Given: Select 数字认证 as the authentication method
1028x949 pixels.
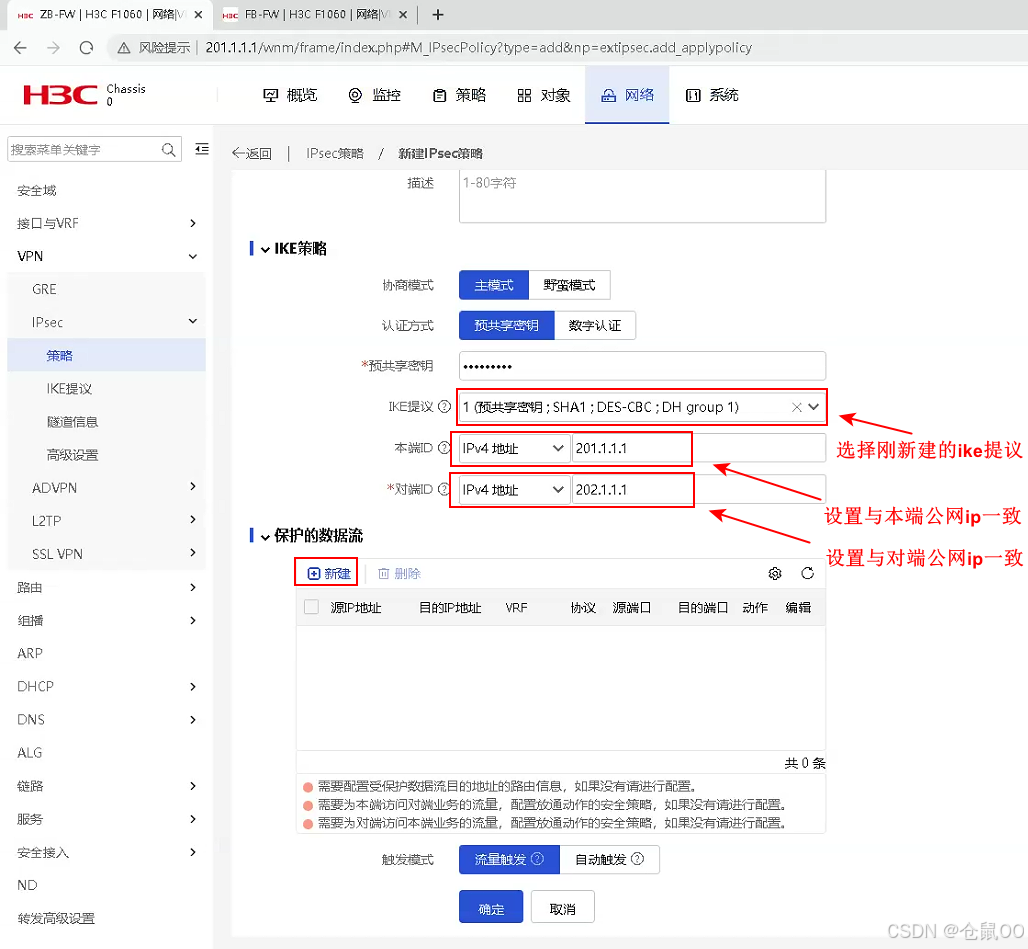Looking at the screenshot, I should pos(595,325).
